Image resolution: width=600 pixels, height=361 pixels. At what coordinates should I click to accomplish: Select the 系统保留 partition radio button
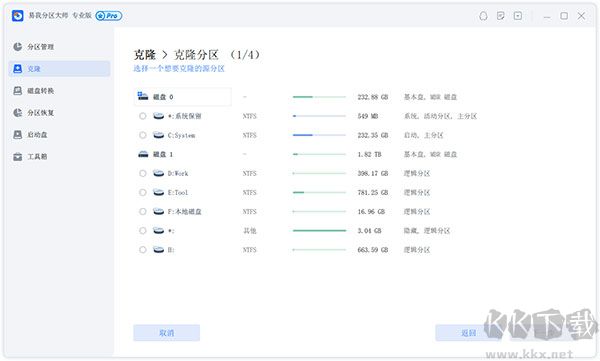tap(143, 116)
